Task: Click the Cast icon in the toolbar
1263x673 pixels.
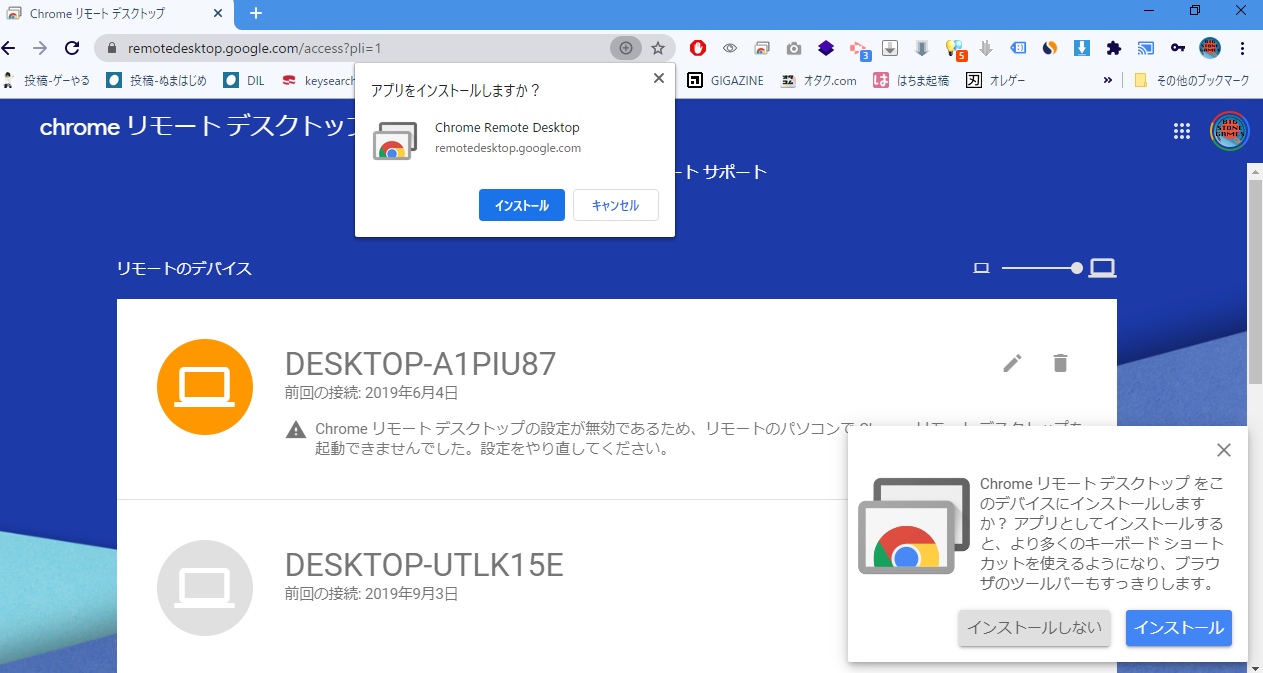Action: click(1146, 48)
